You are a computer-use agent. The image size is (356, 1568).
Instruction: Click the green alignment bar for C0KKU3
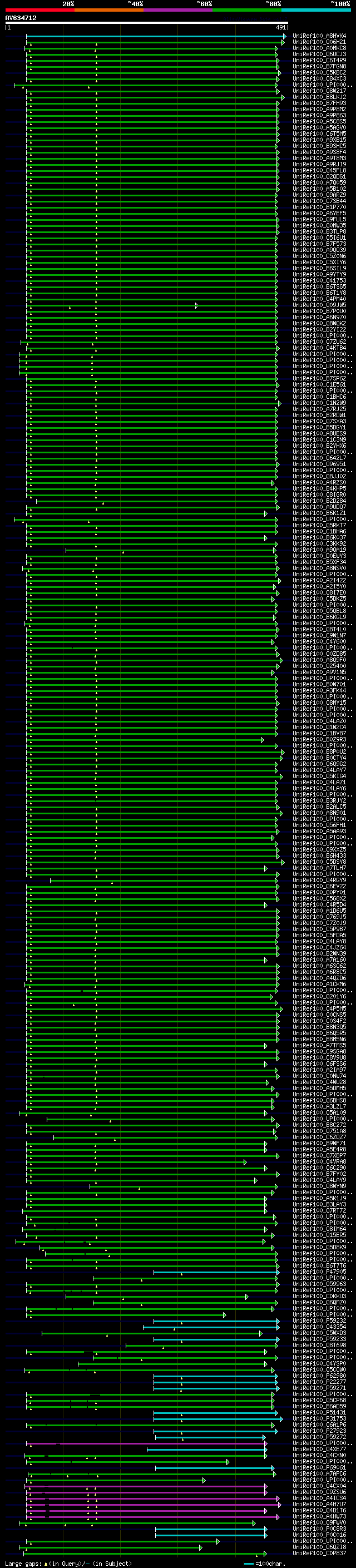coord(156,1297)
